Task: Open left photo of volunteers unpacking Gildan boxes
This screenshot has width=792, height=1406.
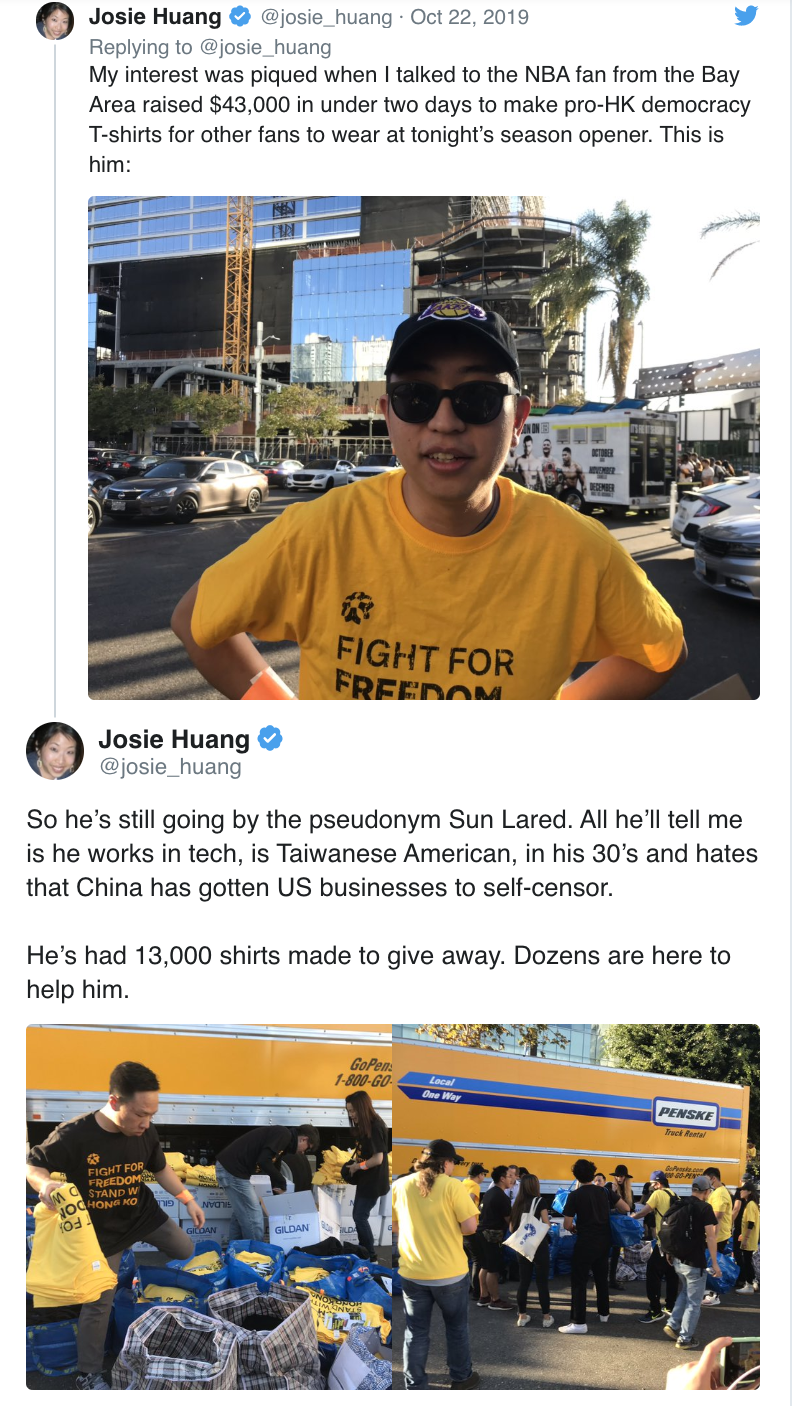Action: tap(209, 1207)
